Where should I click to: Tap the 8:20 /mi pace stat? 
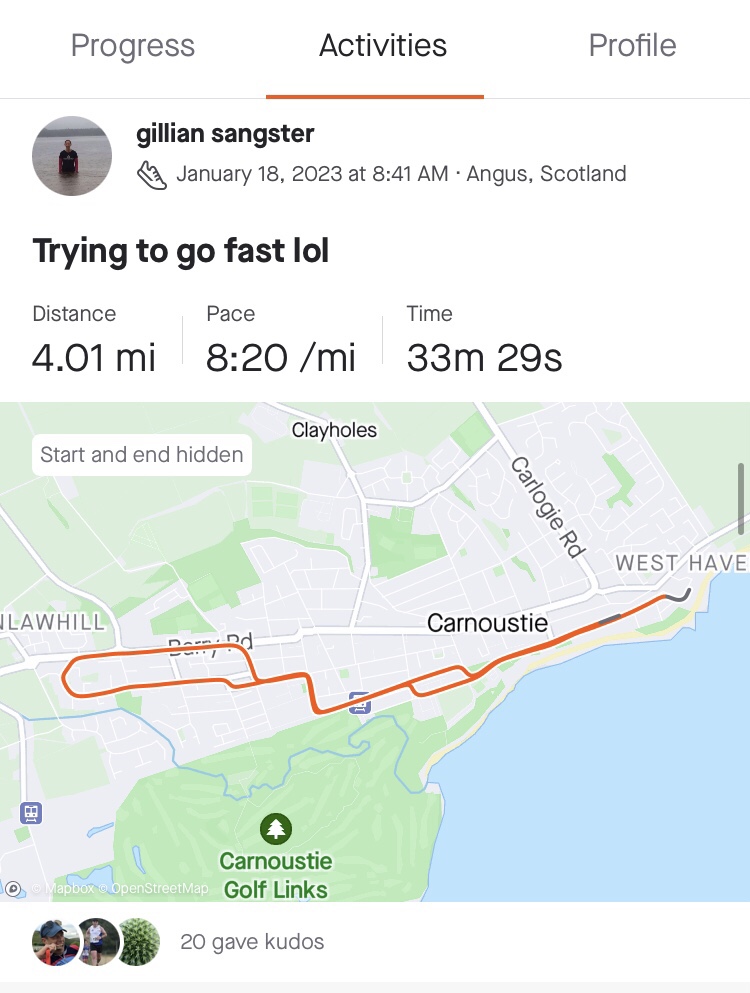click(x=281, y=358)
